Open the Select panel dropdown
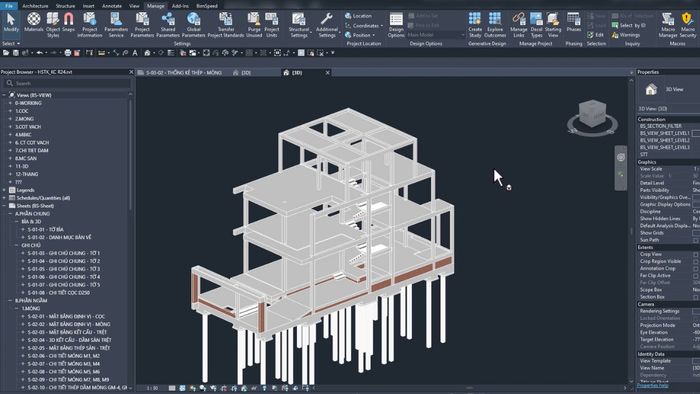This screenshot has width=700, height=394. 11,44
